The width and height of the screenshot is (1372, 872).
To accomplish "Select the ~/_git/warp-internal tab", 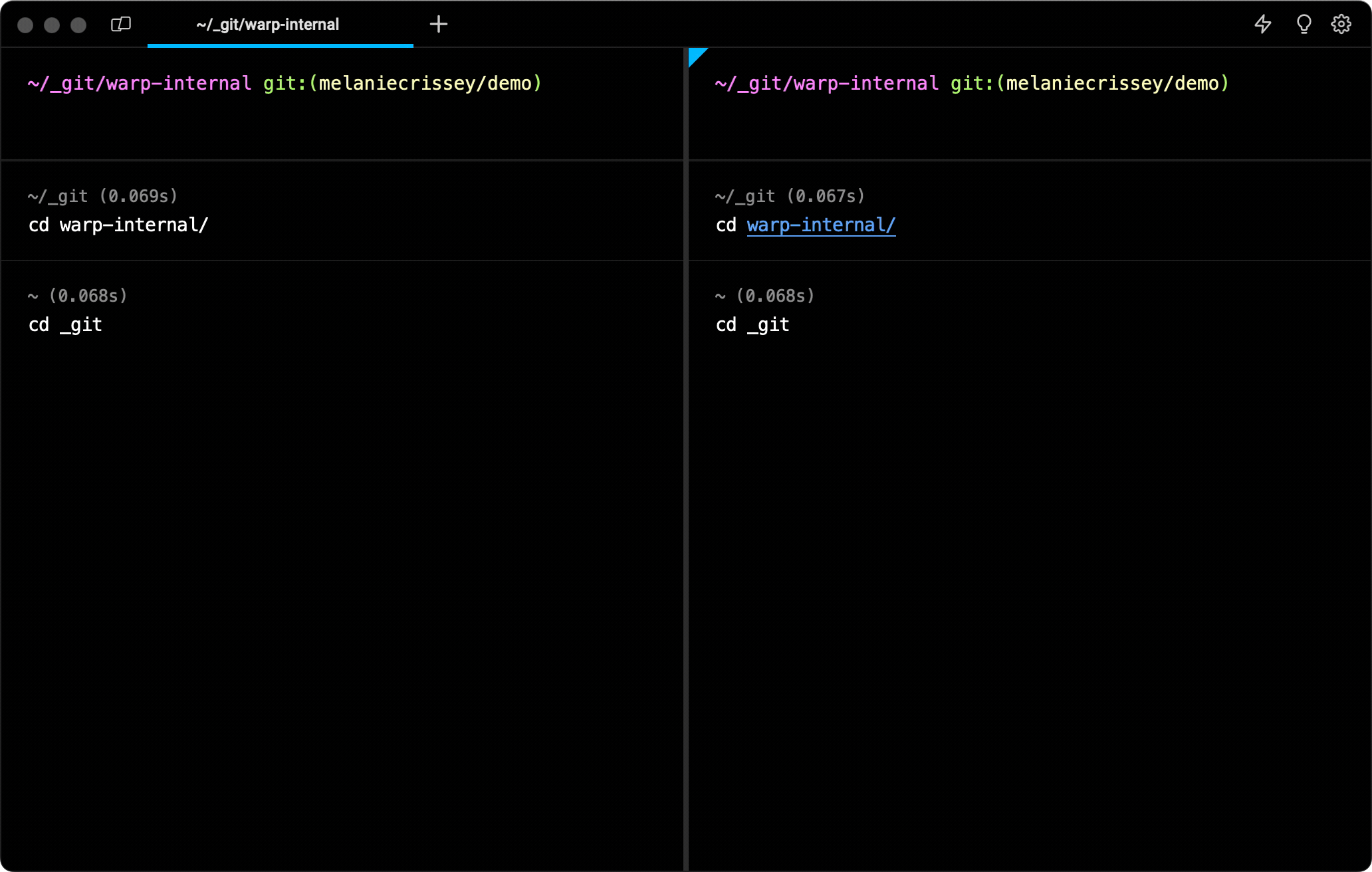I will 268,25.
